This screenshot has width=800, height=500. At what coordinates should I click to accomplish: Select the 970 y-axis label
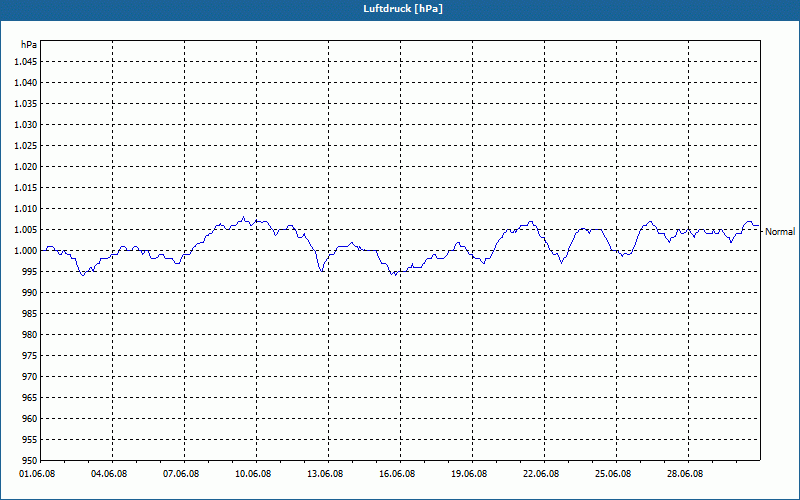[30, 377]
